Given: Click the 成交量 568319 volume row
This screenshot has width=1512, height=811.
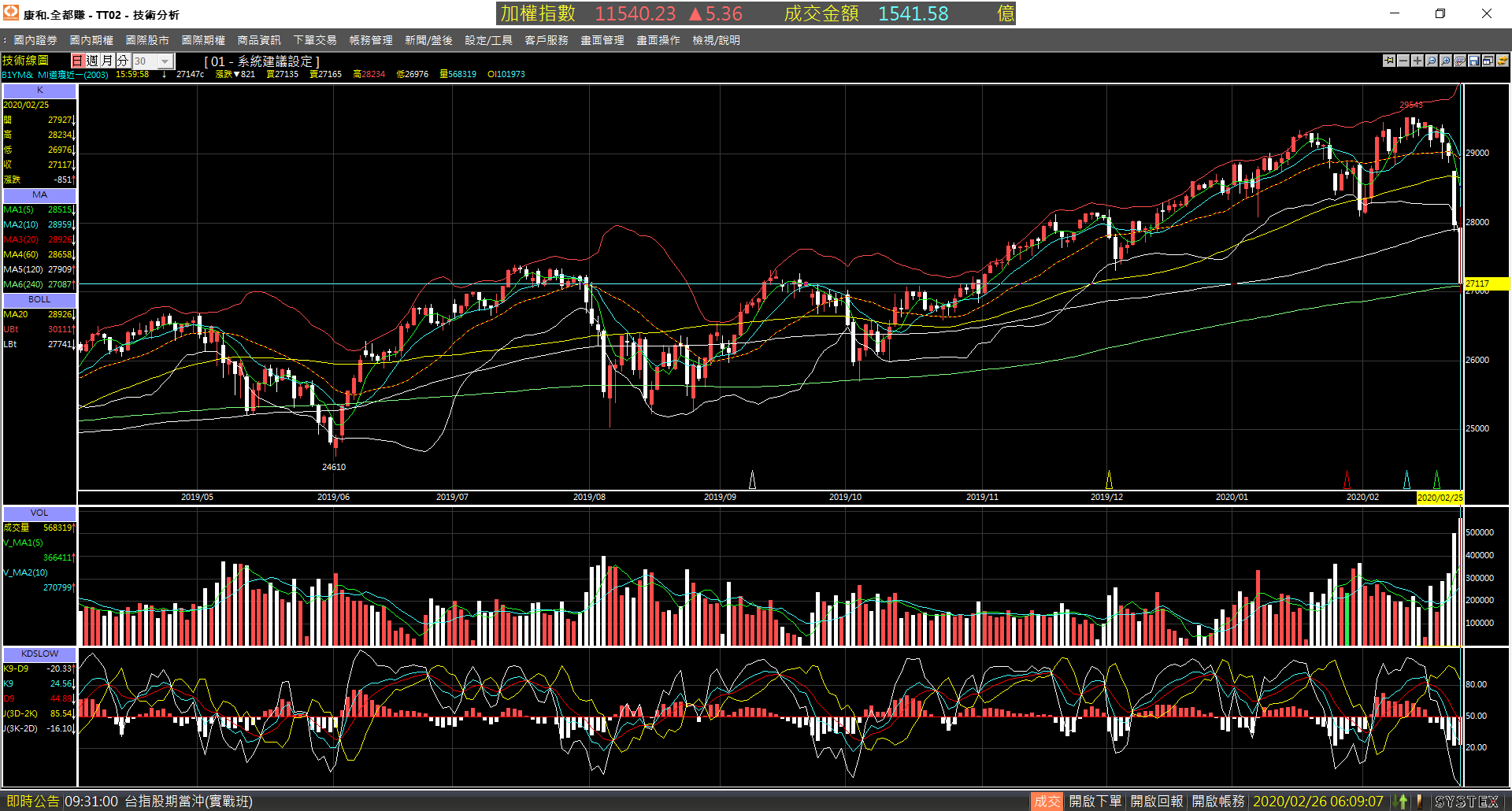Looking at the screenshot, I should 39,528.
